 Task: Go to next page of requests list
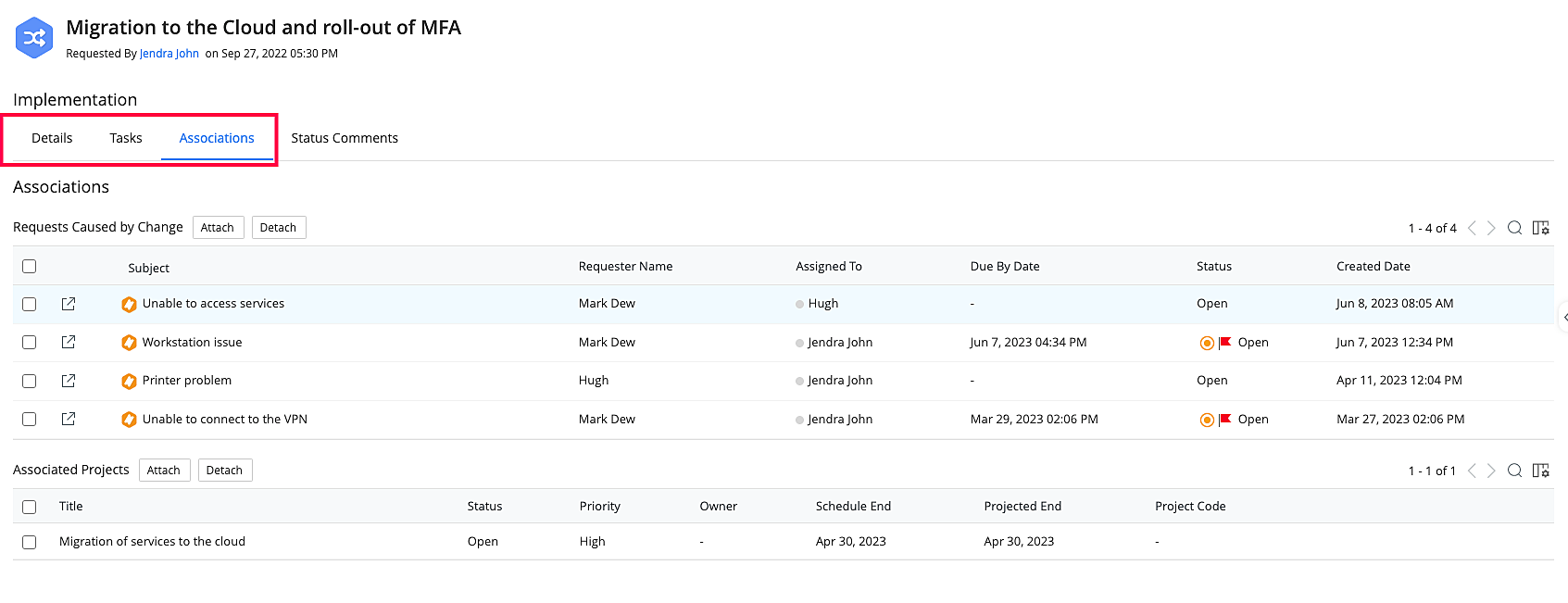(1491, 228)
